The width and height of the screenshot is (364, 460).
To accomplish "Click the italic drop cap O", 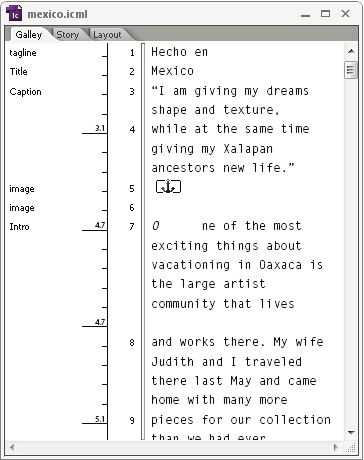I will 156,226.
